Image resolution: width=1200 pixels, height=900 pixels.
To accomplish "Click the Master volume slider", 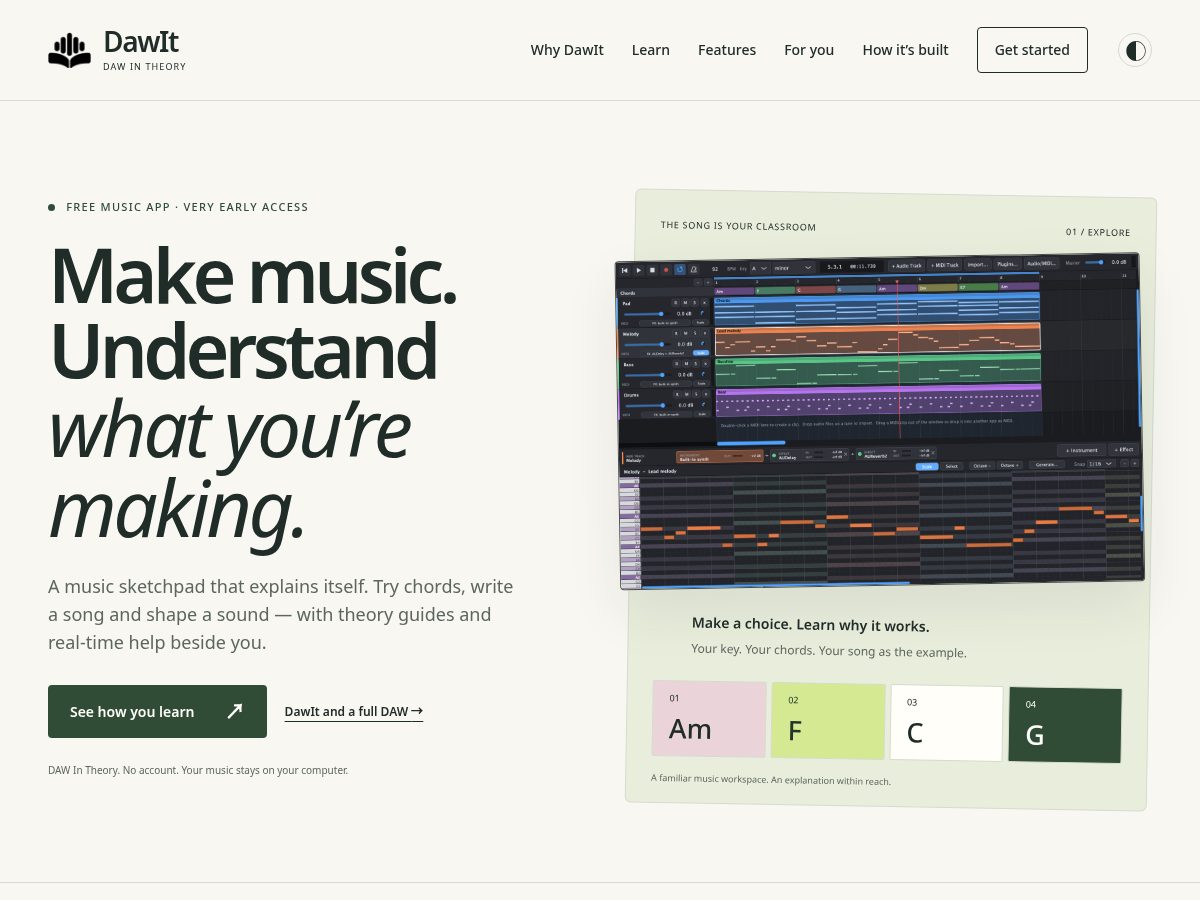I will click(1094, 262).
